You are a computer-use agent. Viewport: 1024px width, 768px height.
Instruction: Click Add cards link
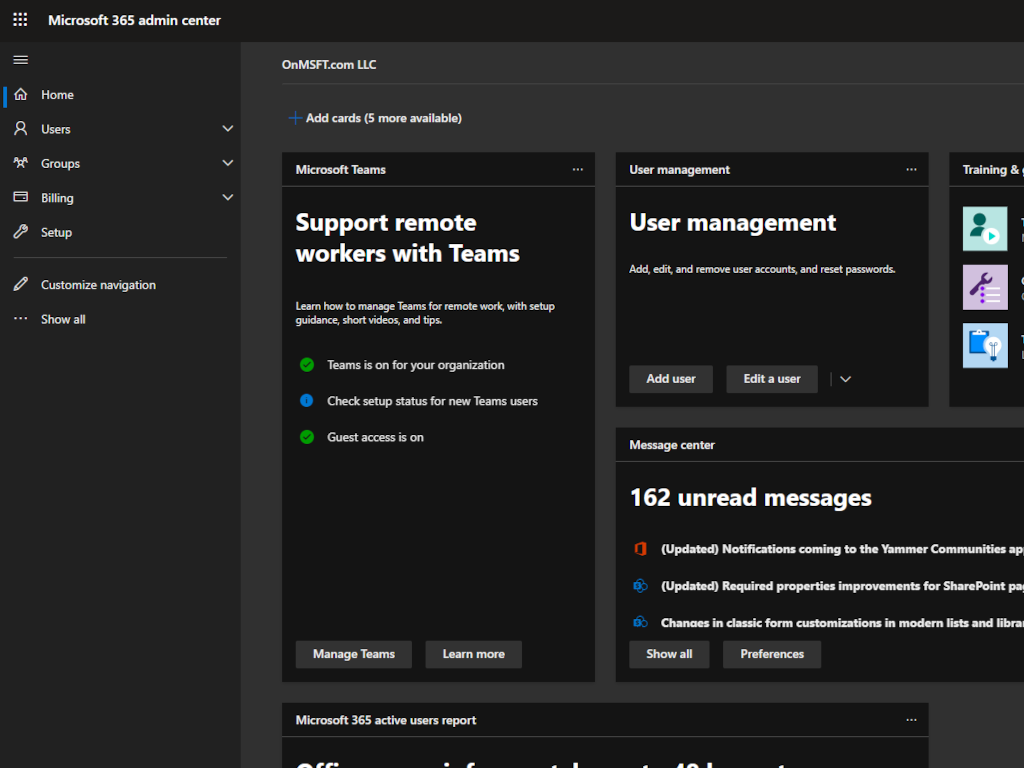(x=375, y=118)
